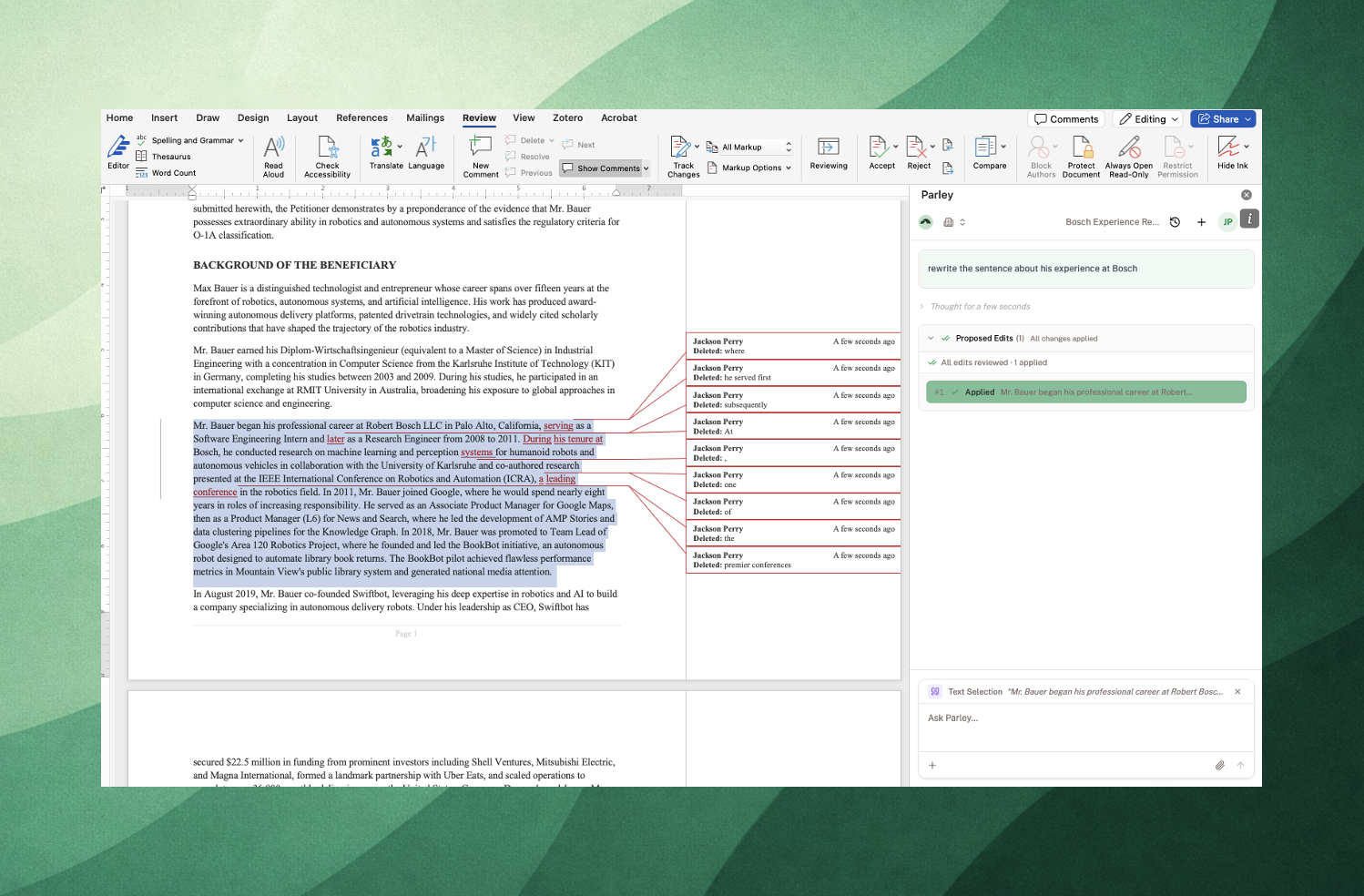Viewport: 1364px width, 896px height.
Task: Click Protect Document
Action: coord(1081,157)
